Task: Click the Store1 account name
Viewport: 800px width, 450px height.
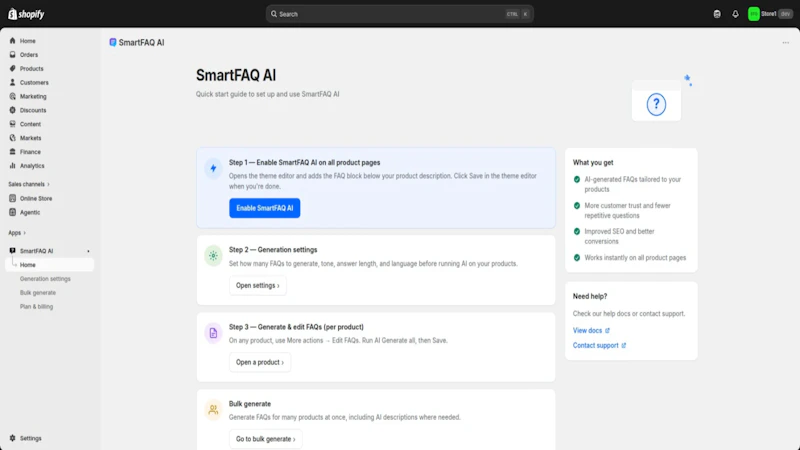Action: [x=768, y=14]
